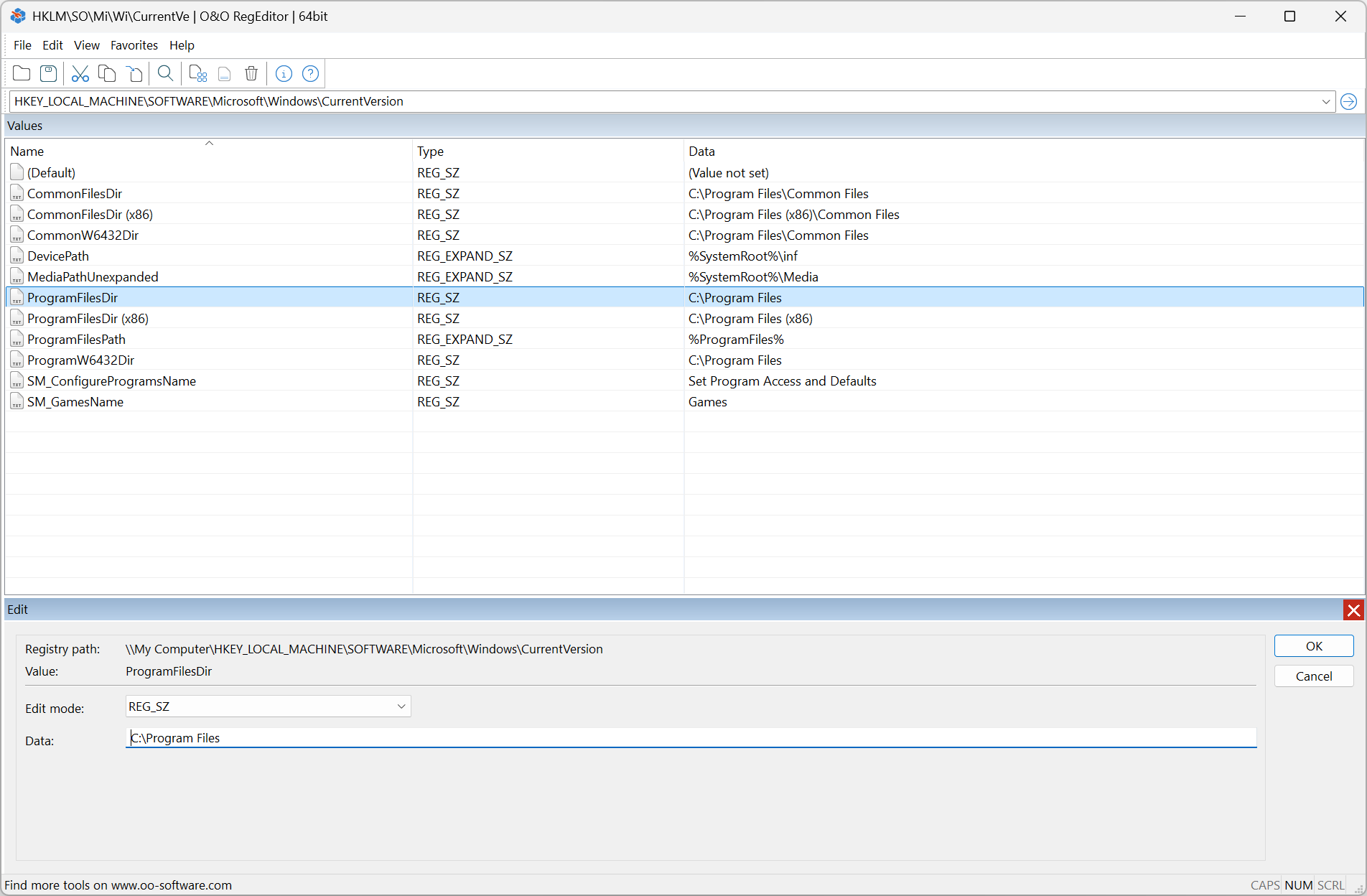Image resolution: width=1367 pixels, height=896 pixels.
Task: Click the go arrow beside address bar
Action: tap(1348, 101)
